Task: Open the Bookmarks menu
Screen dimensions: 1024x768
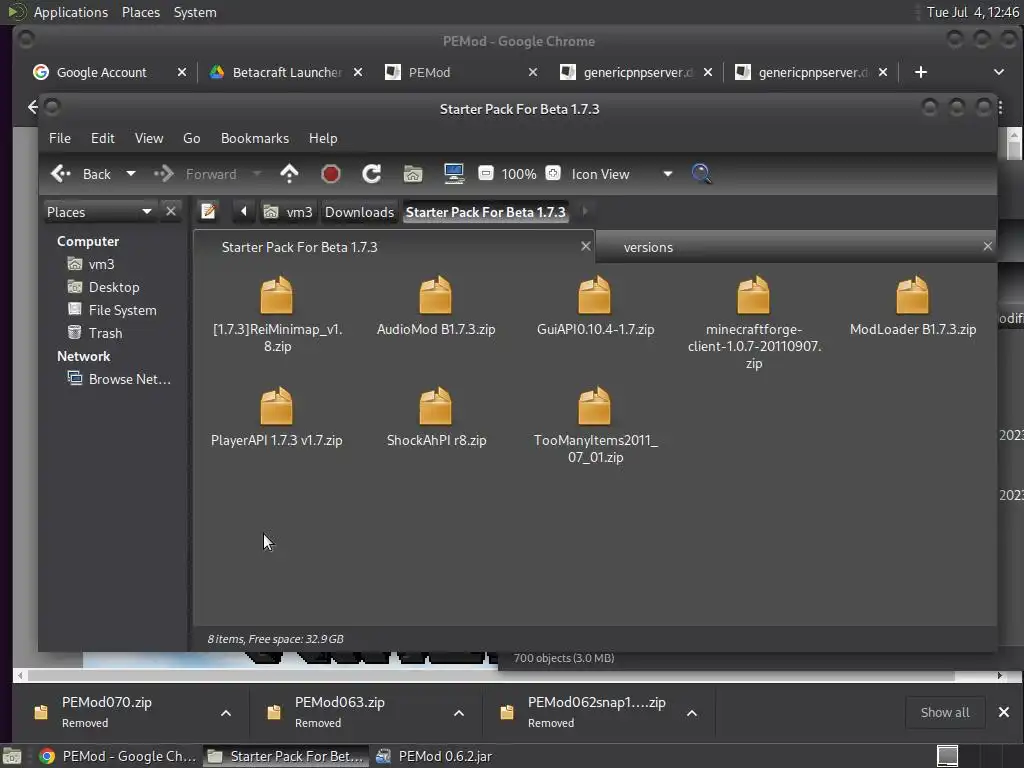Action: (x=255, y=138)
